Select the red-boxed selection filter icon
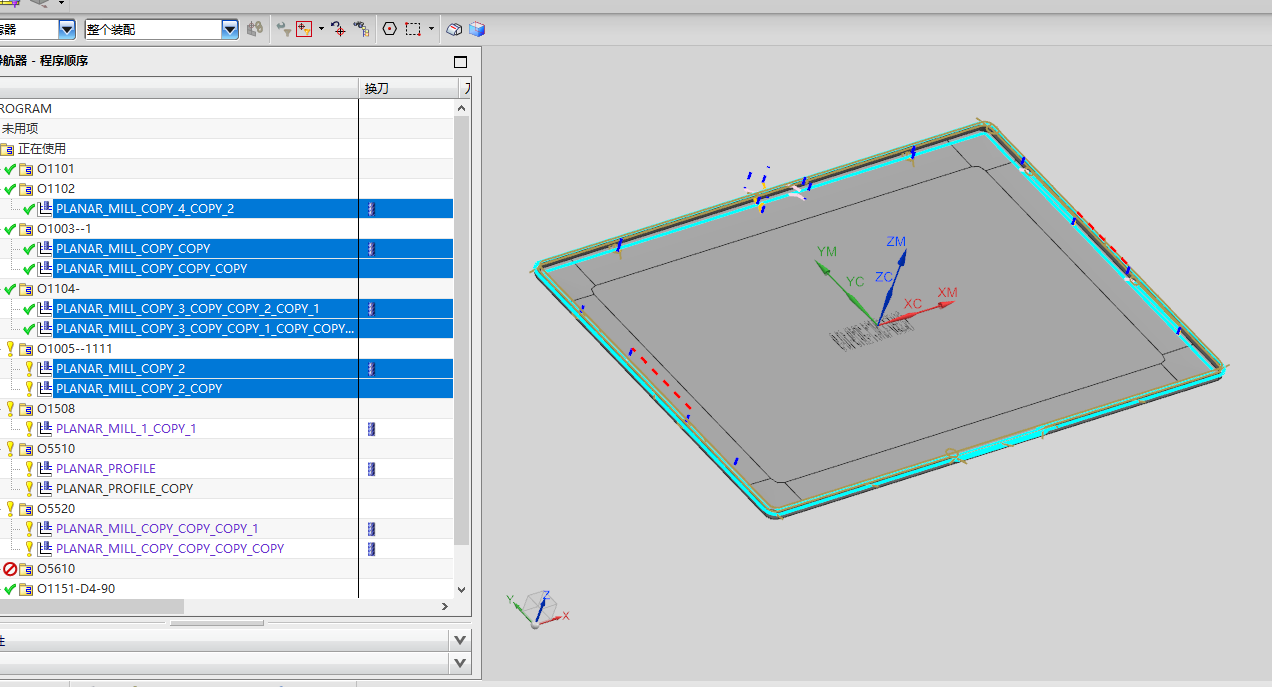Viewport: 1272px width, 687px height. point(304,29)
